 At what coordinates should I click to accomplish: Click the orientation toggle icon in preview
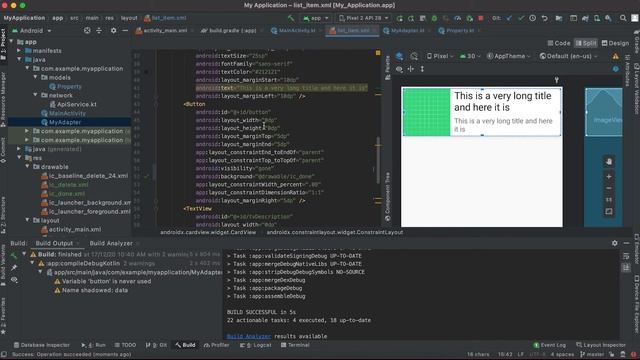tap(414, 56)
